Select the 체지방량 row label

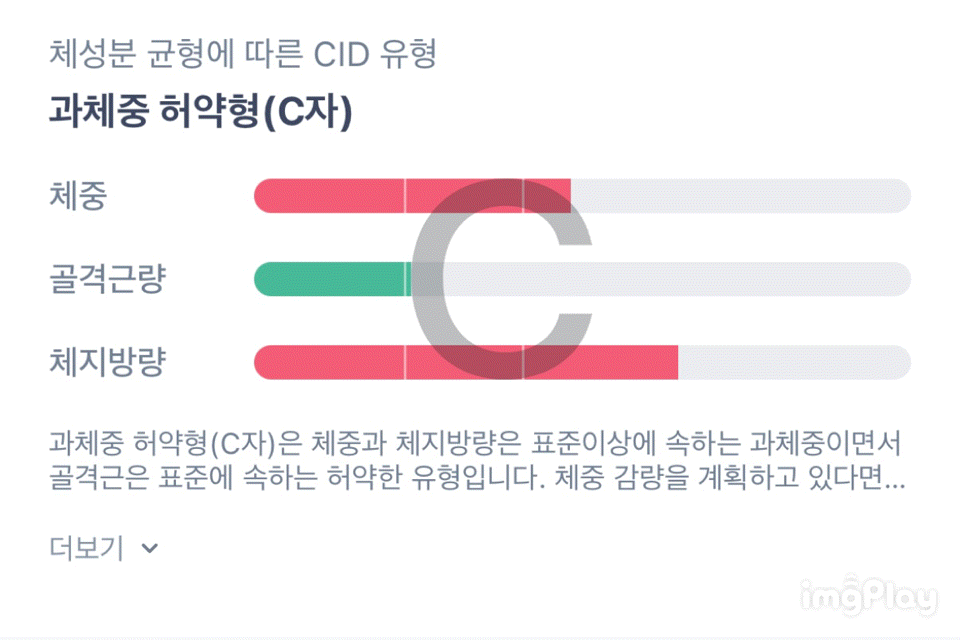pos(106,362)
